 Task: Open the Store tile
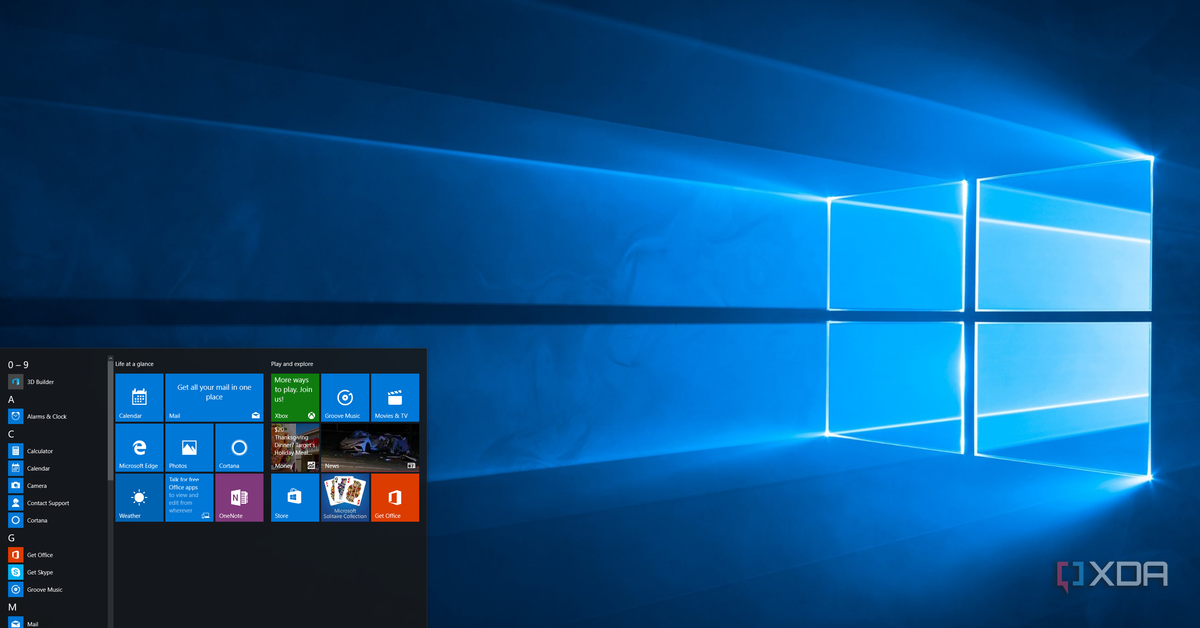click(x=295, y=497)
